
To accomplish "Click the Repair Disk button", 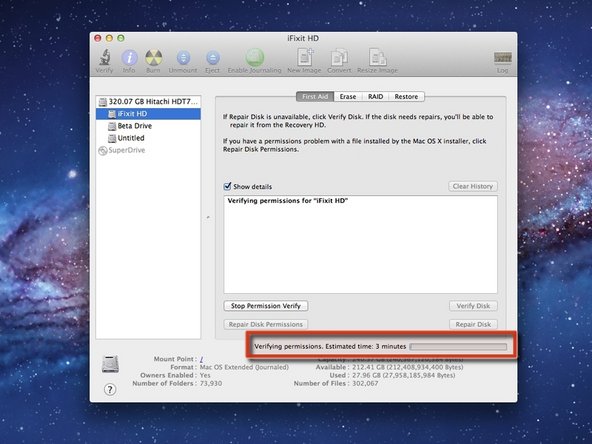I will 473,324.
